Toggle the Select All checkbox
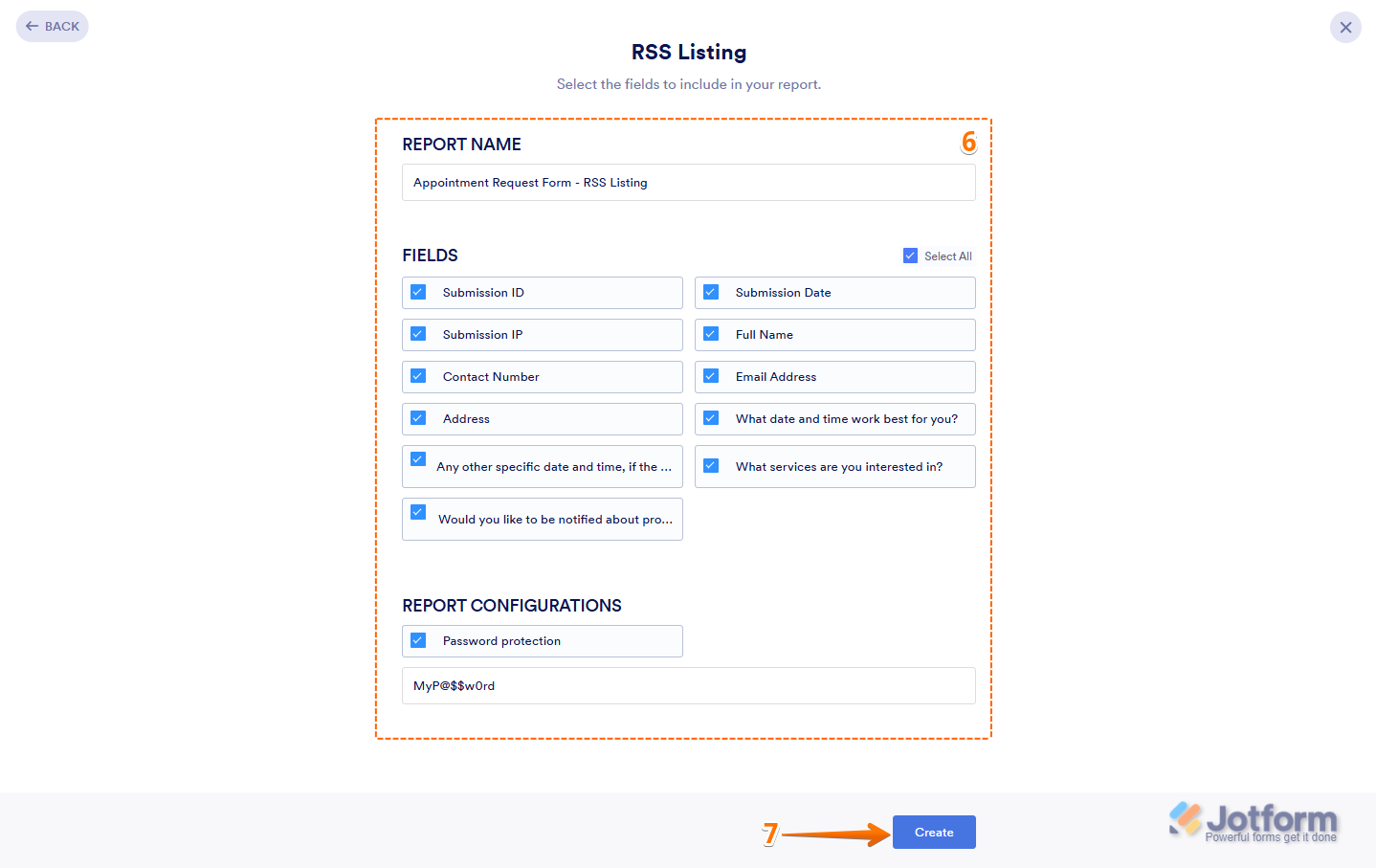Viewport: 1376px width, 868px height. (910, 256)
